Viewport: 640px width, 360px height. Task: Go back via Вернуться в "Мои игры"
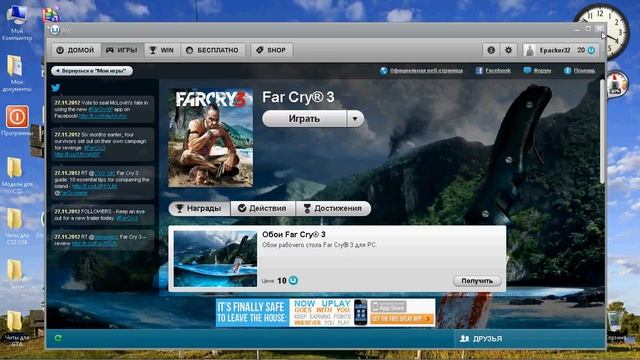point(92,71)
